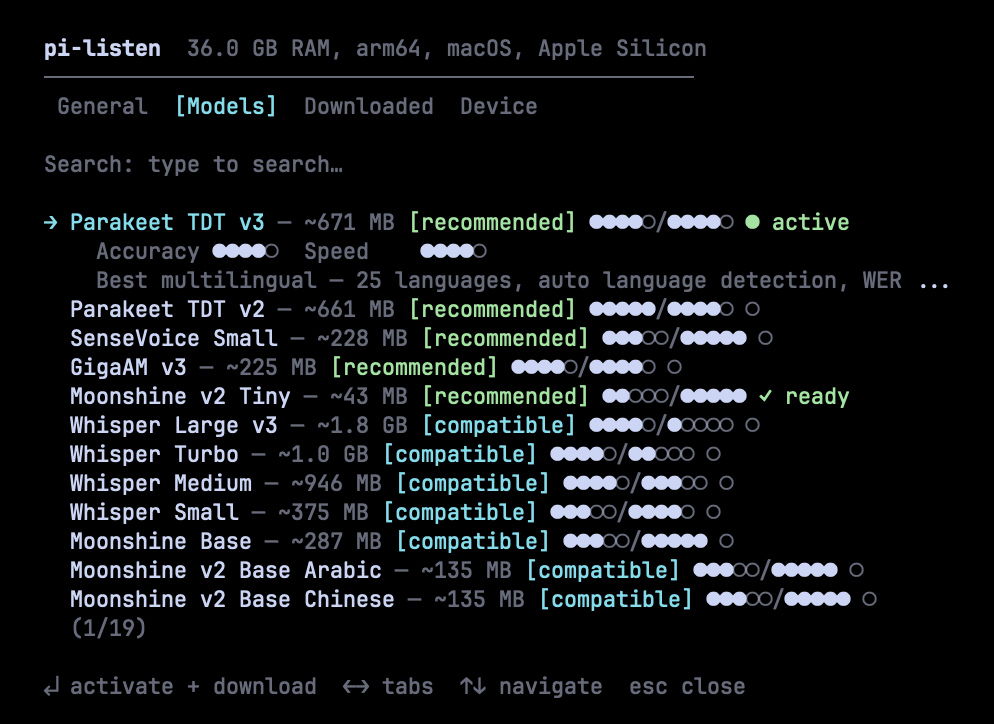Click the status circle for SenseVoice Small
Image resolution: width=994 pixels, height=724 pixels.
point(765,338)
